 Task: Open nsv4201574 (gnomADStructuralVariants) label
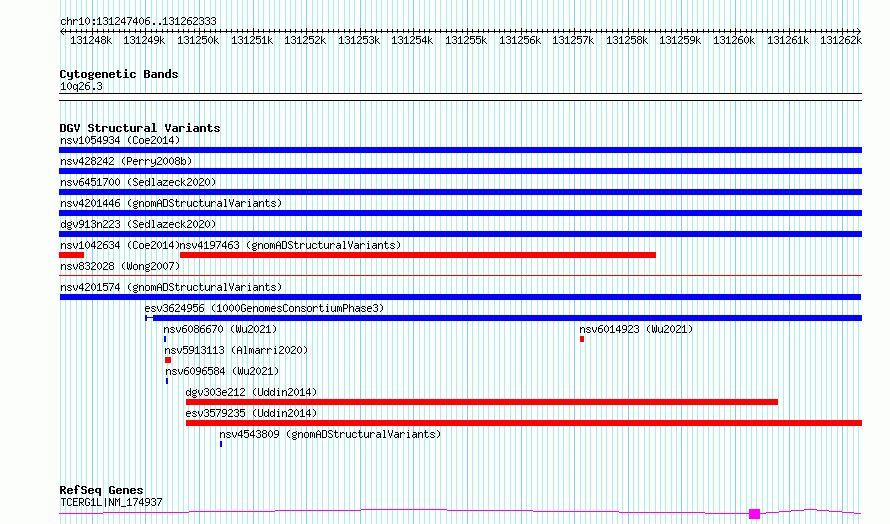coord(171,287)
